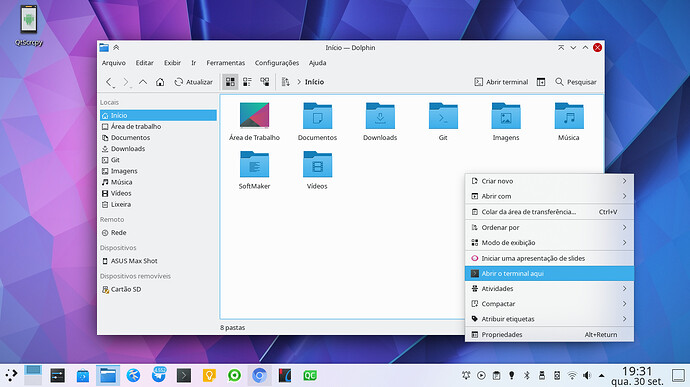Choose Iniciar uma apresentação de slides
This screenshot has height=387, width=690.
tap(549, 258)
